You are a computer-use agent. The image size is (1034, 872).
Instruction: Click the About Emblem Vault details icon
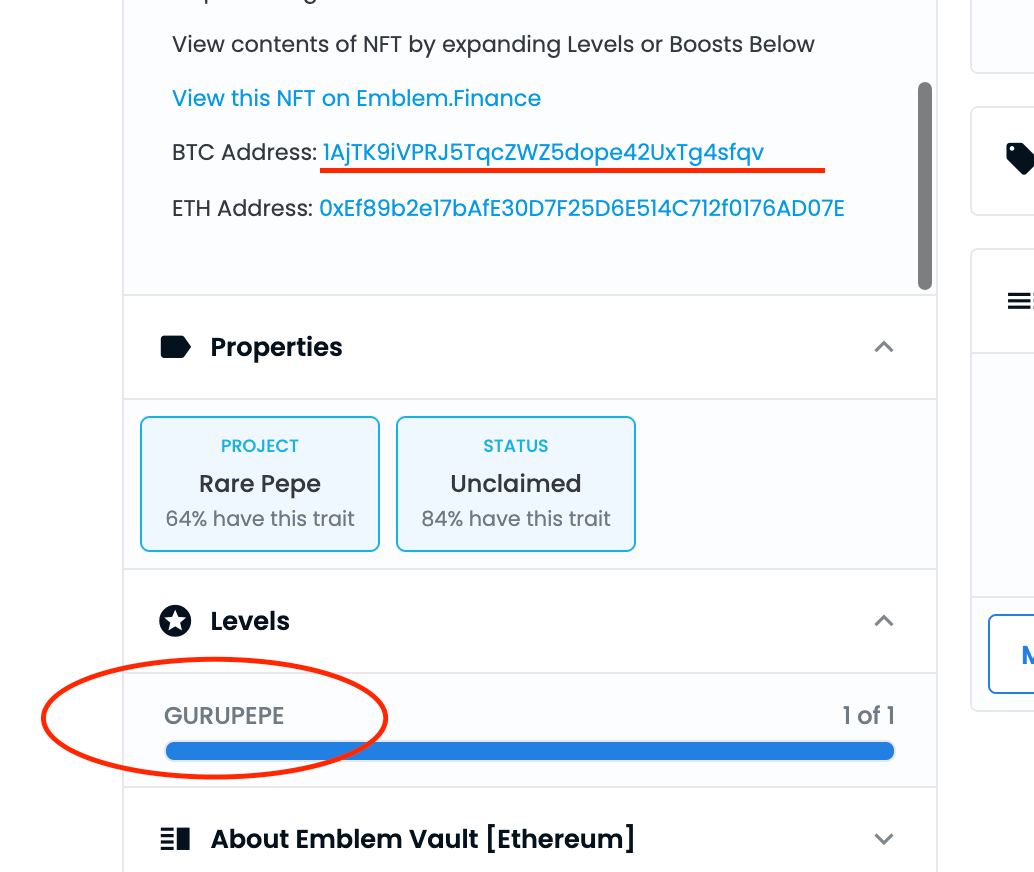pos(175,839)
